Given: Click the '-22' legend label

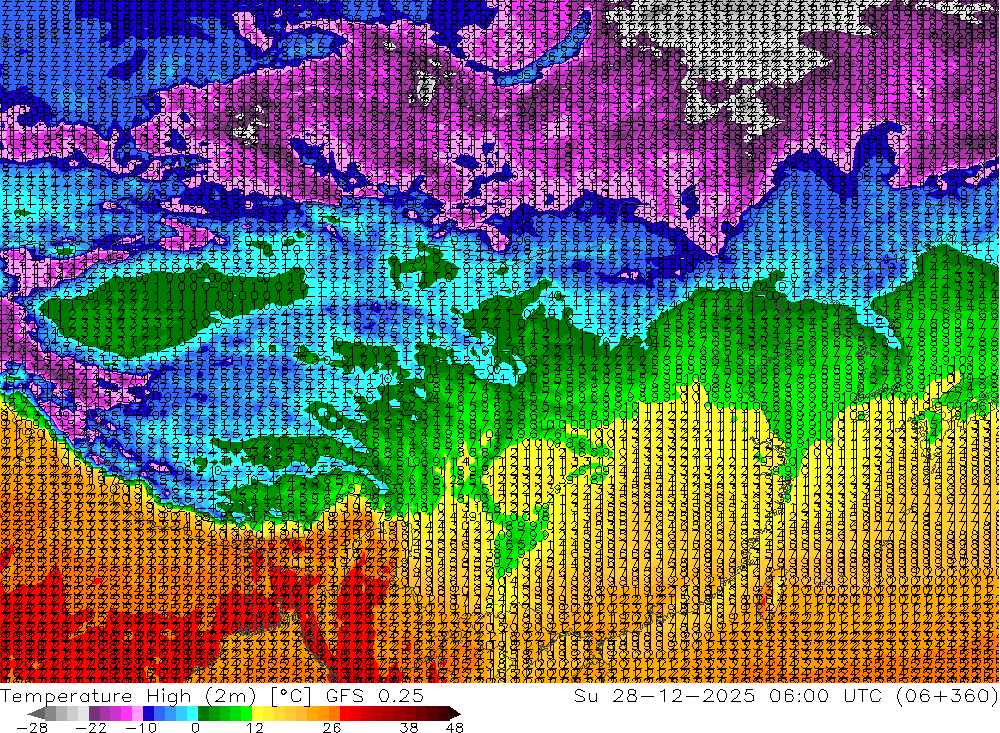Looking at the screenshot, I should [x=91, y=728].
